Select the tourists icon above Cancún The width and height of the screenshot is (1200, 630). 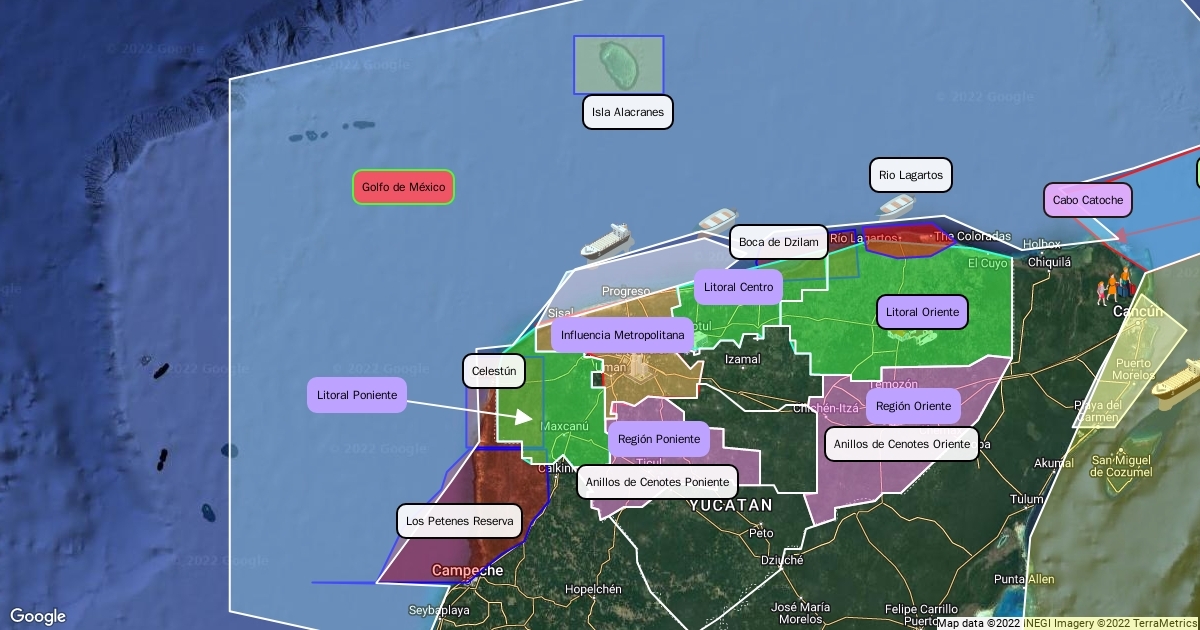click(1114, 285)
